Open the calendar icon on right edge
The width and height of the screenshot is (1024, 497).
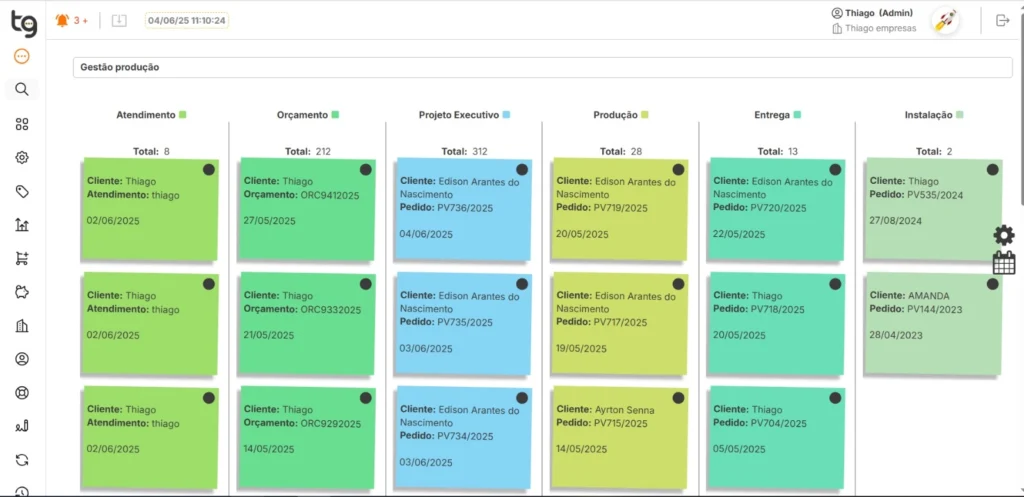tap(1004, 263)
